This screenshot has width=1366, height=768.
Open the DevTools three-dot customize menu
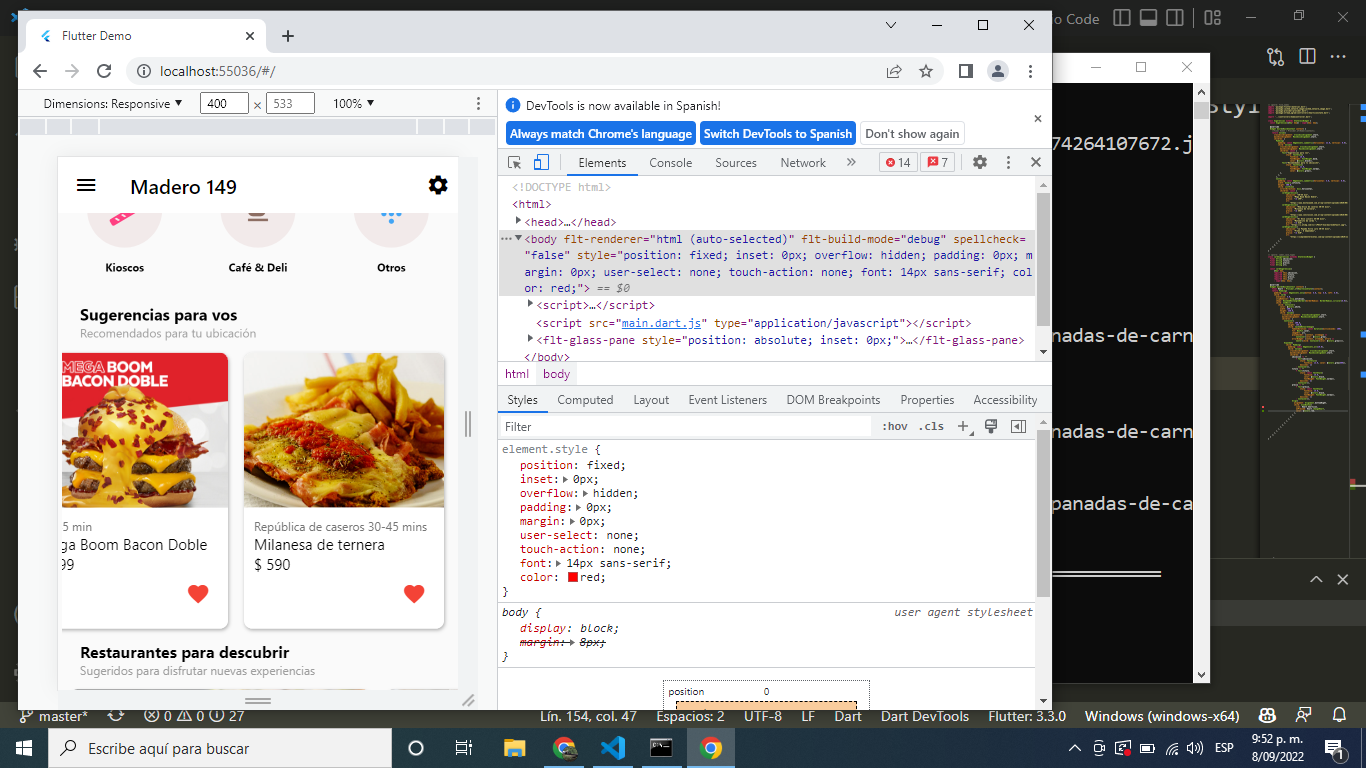click(1008, 163)
